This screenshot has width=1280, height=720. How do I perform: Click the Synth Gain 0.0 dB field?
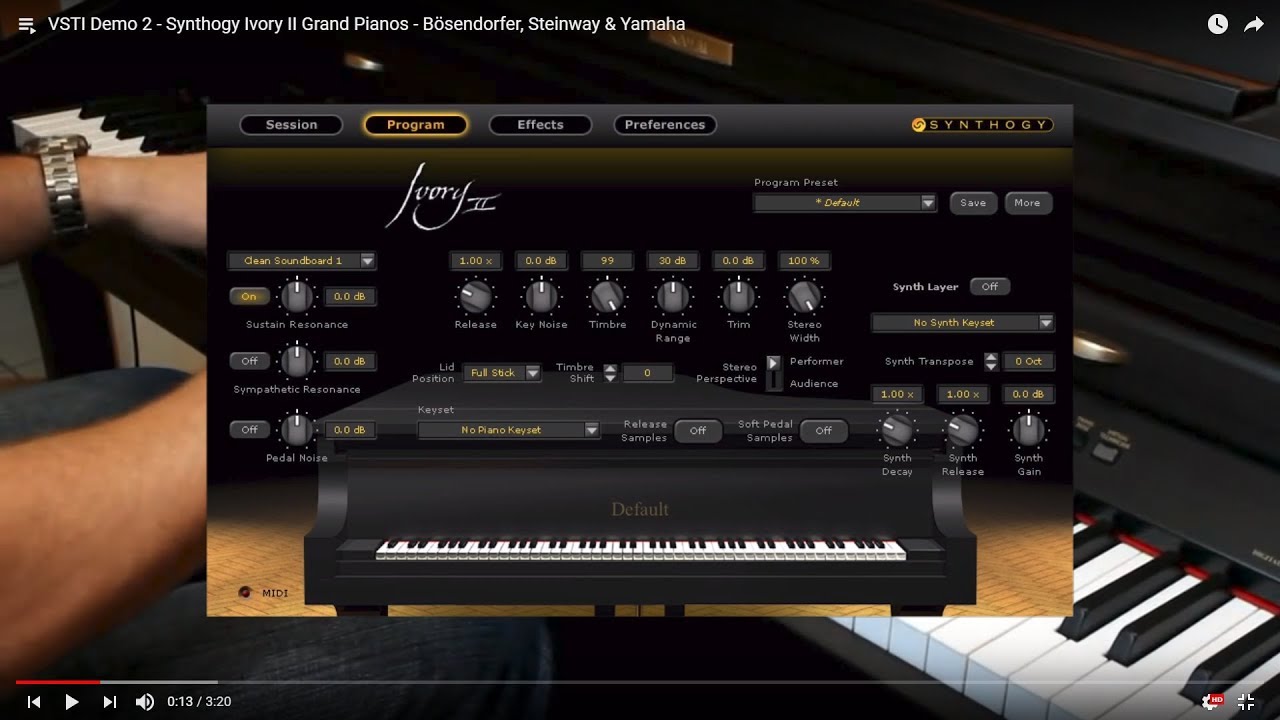1028,395
